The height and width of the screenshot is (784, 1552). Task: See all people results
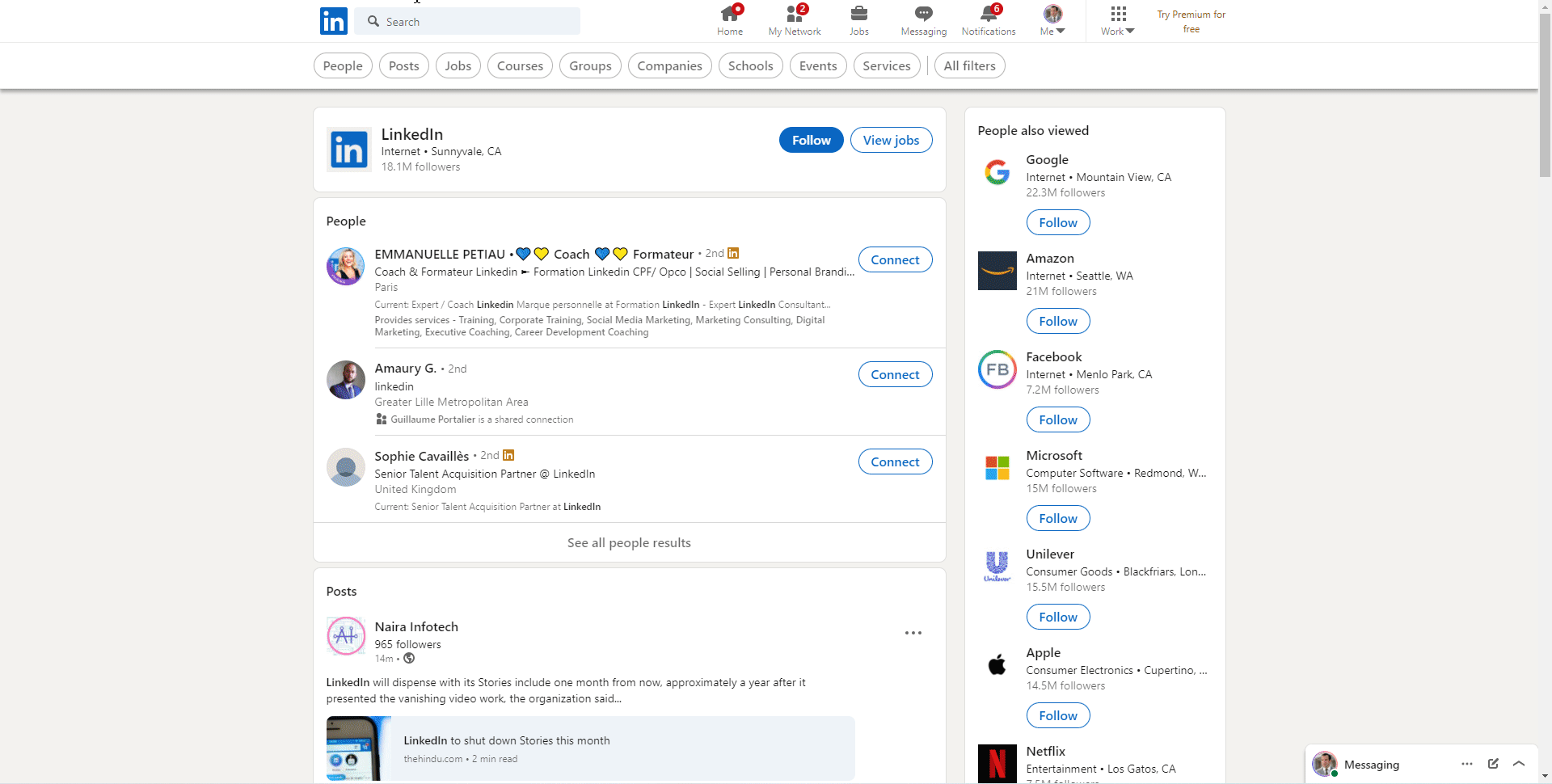pyautogui.click(x=630, y=542)
